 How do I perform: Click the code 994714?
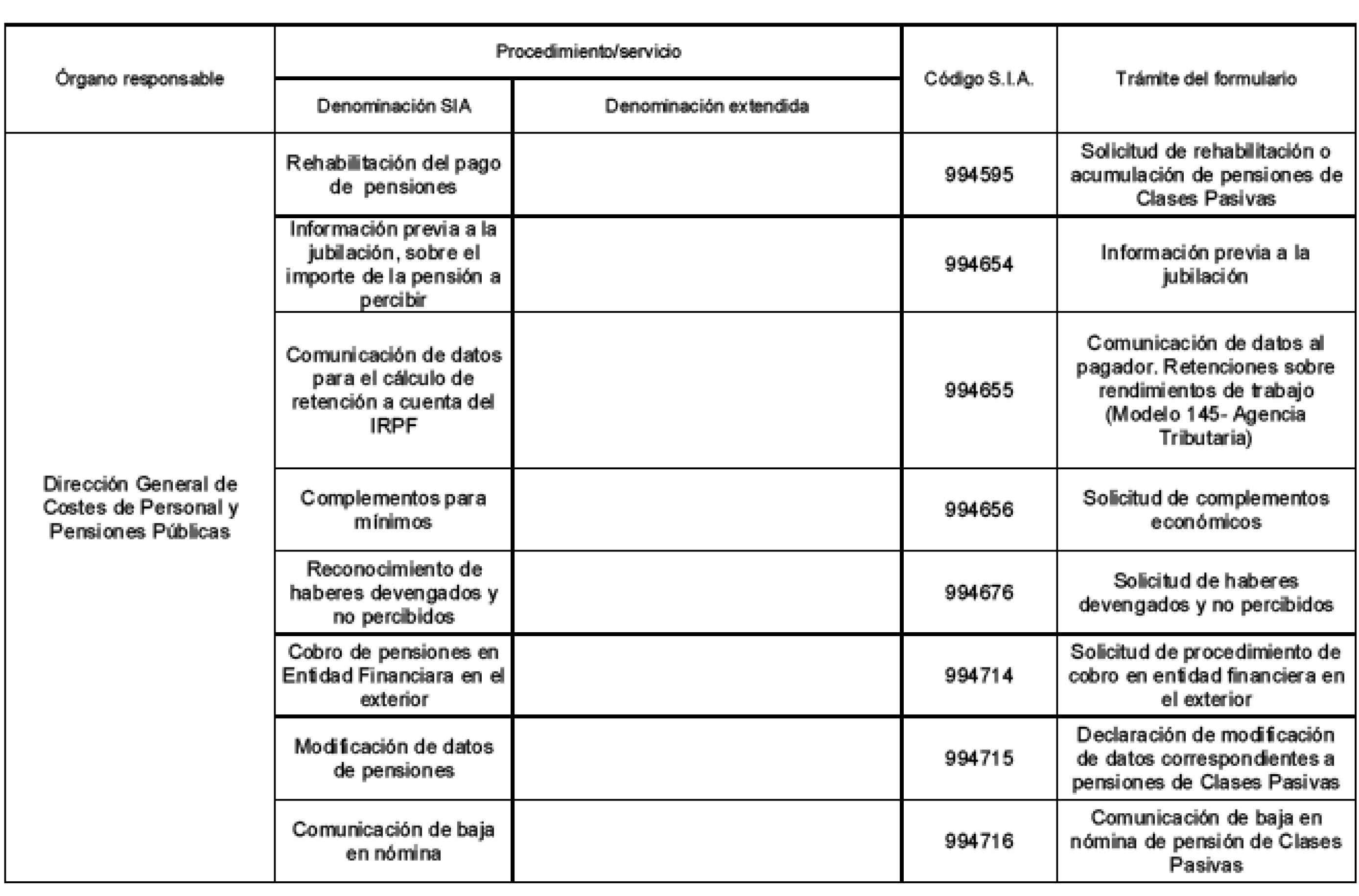coord(979,675)
